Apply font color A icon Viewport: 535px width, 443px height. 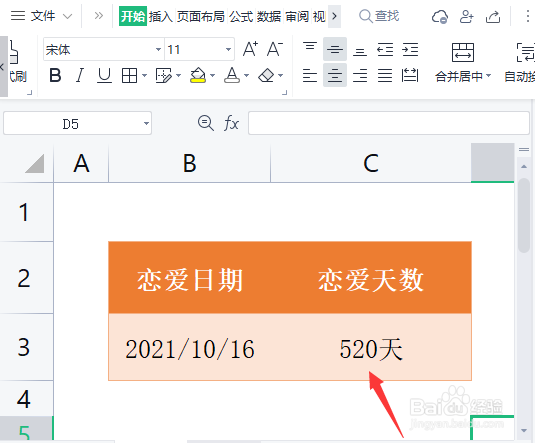[x=232, y=75]
